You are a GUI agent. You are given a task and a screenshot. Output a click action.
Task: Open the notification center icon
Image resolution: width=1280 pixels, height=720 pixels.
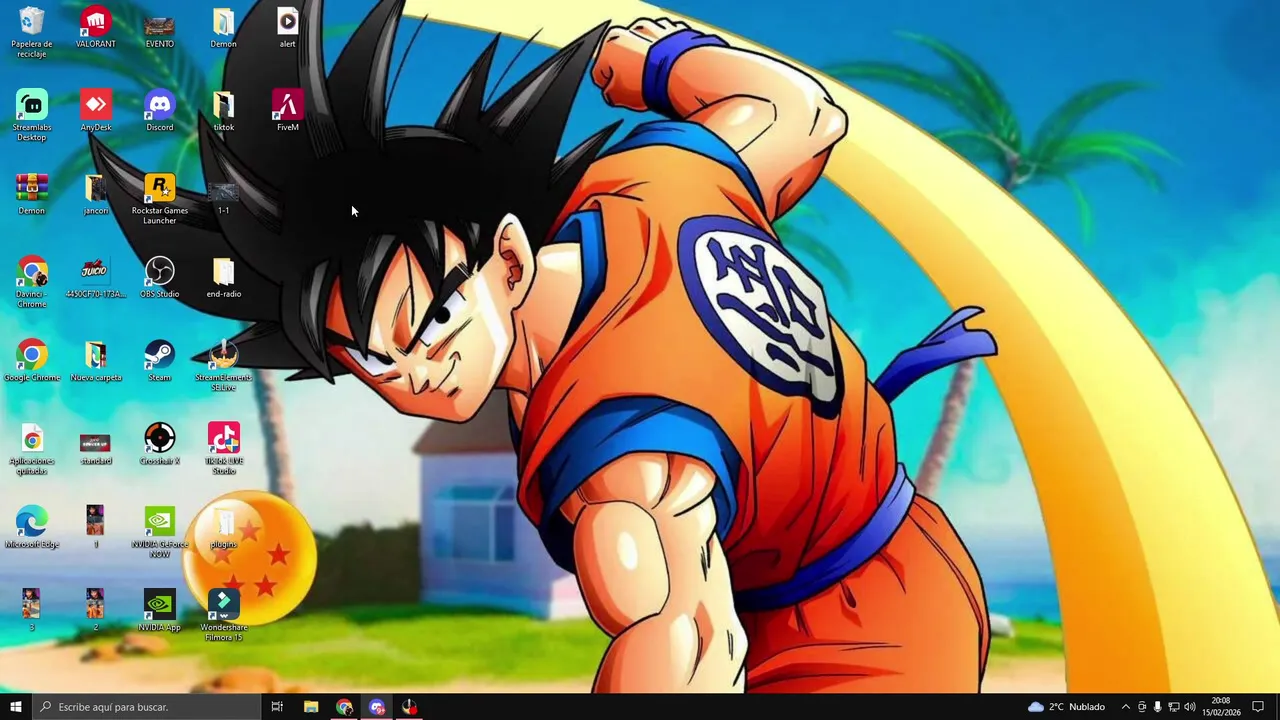coord(1258,707)
